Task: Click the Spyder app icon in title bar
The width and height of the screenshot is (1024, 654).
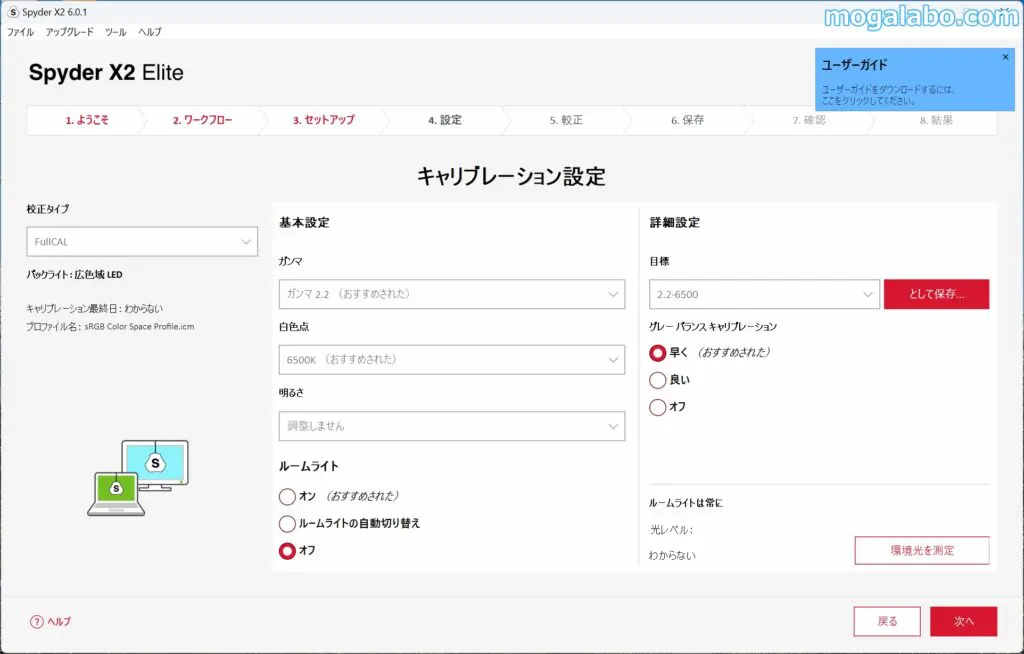Action: pyautogui.click(x=12, y=12)
